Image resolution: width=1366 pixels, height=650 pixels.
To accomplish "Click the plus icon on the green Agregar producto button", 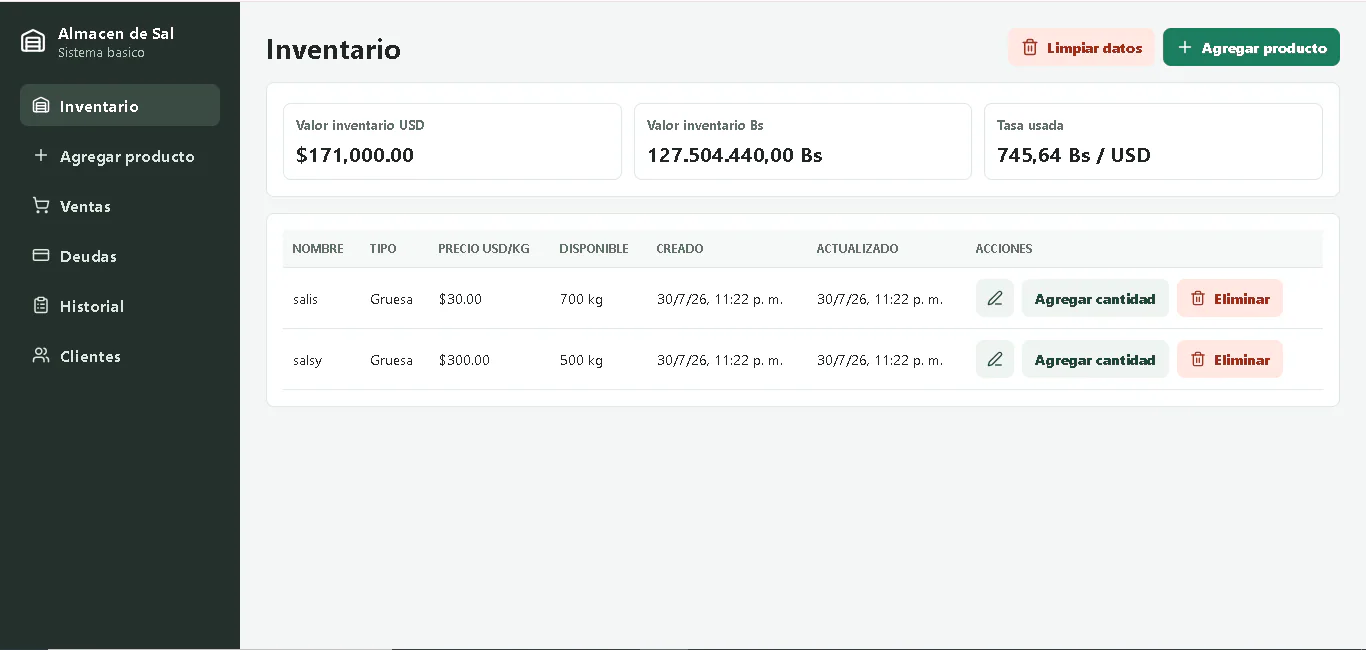I will tap(1185, 47).
